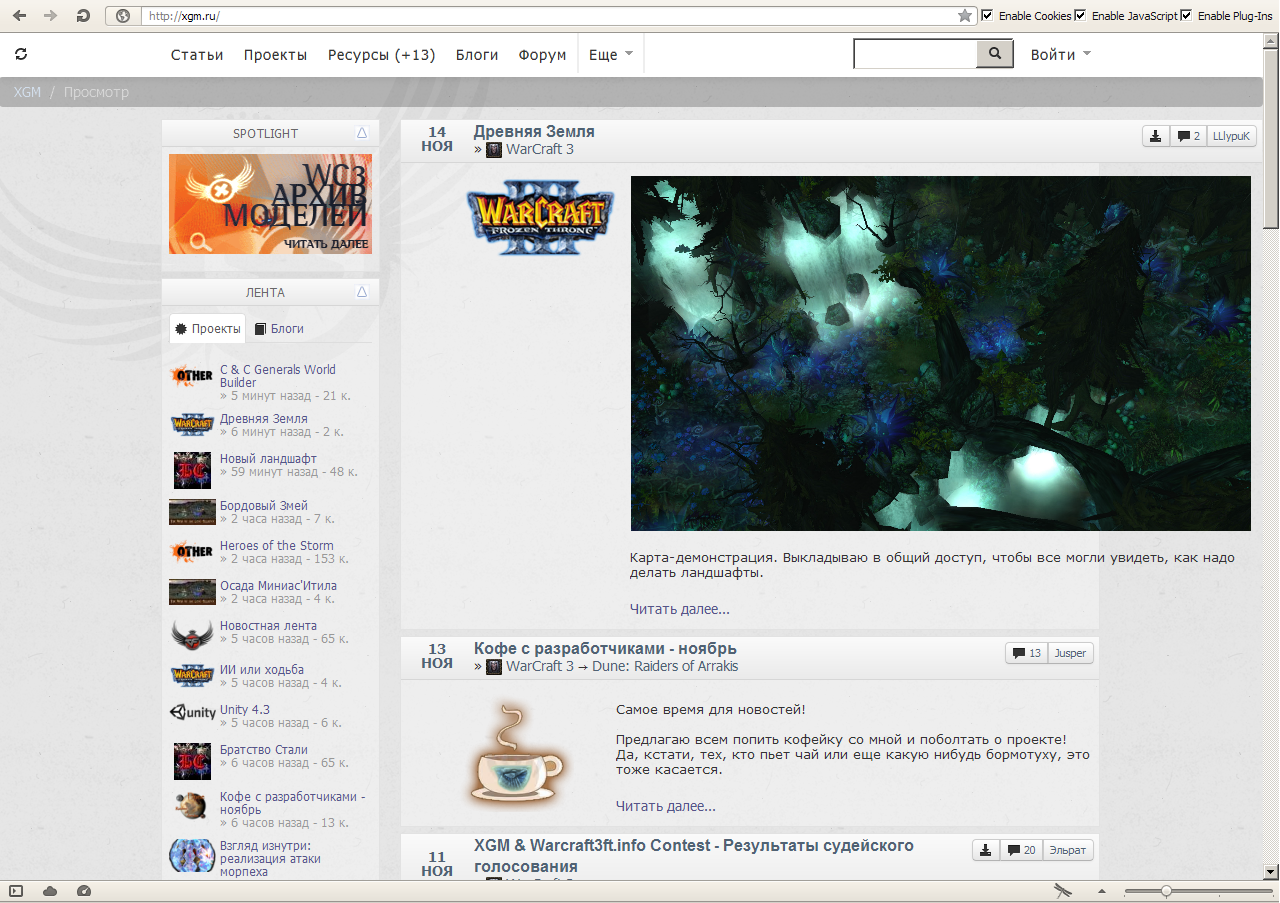Switch to the Блоги feed tab
The image size is (1280, 903).
click(x=279, y=329)
